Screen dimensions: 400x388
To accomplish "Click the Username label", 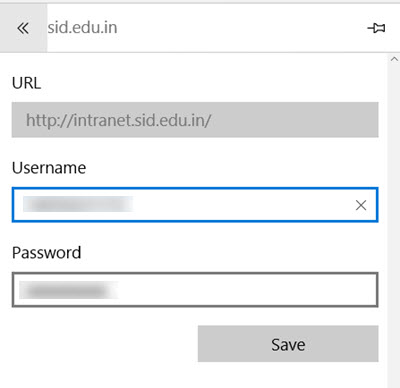I will 49,168.
